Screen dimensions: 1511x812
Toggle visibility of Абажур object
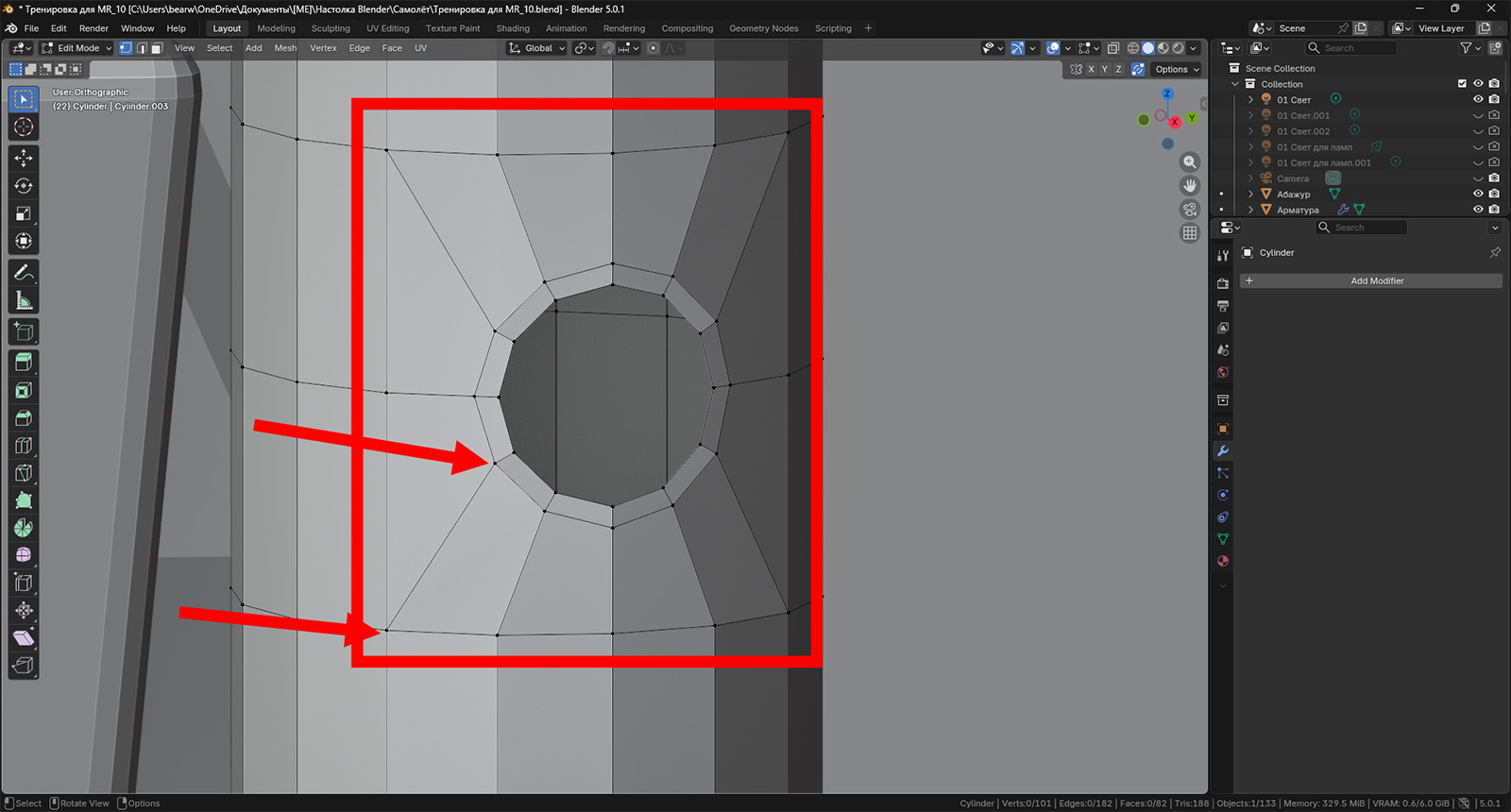1478,194
